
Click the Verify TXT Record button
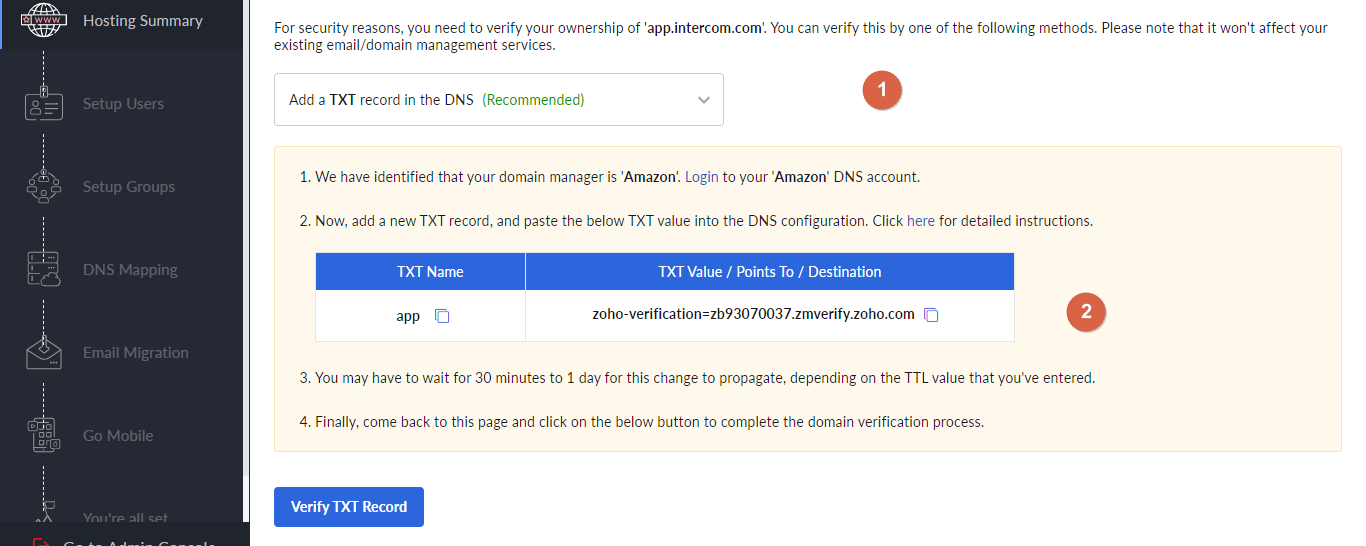(349, 507)
